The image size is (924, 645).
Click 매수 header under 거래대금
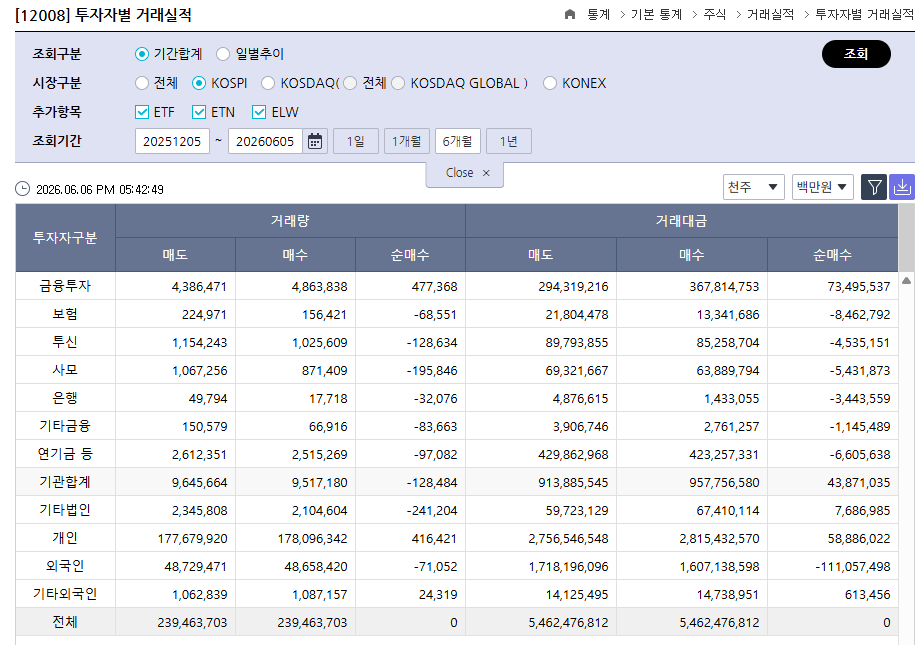[692, 255]
